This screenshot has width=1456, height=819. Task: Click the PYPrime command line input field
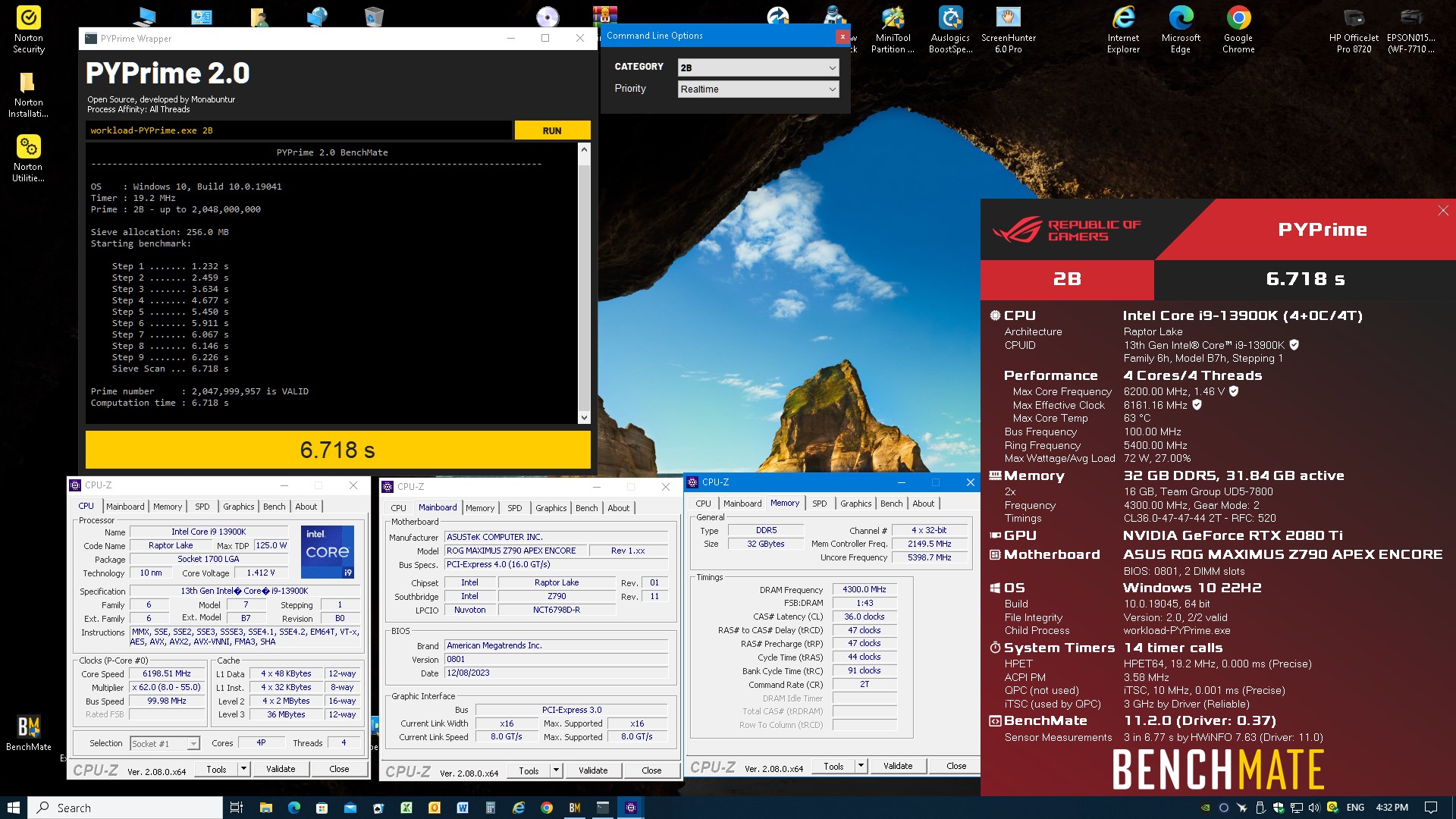coord(299,130)
